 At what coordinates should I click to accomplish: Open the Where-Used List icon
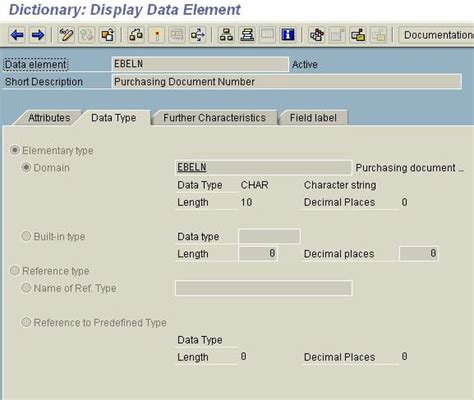click(198, 35)
